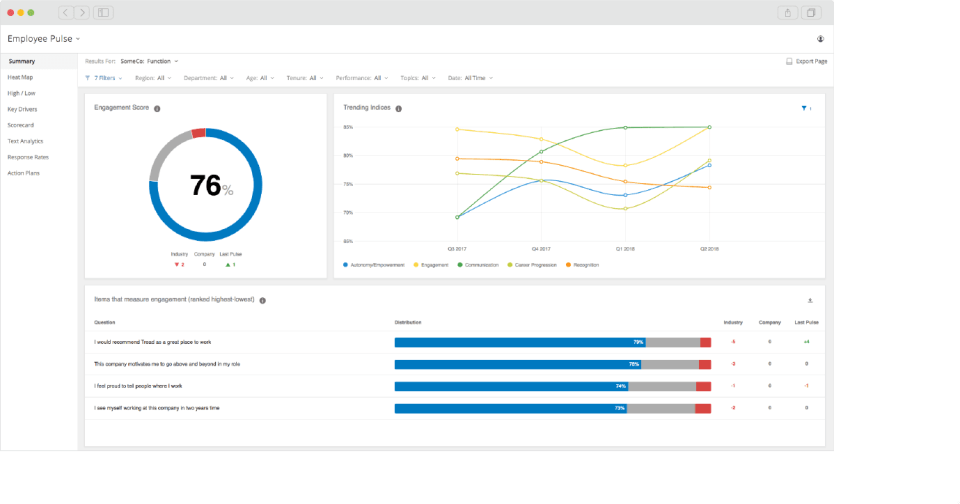Click the +4 Last Pulse value

806,342
